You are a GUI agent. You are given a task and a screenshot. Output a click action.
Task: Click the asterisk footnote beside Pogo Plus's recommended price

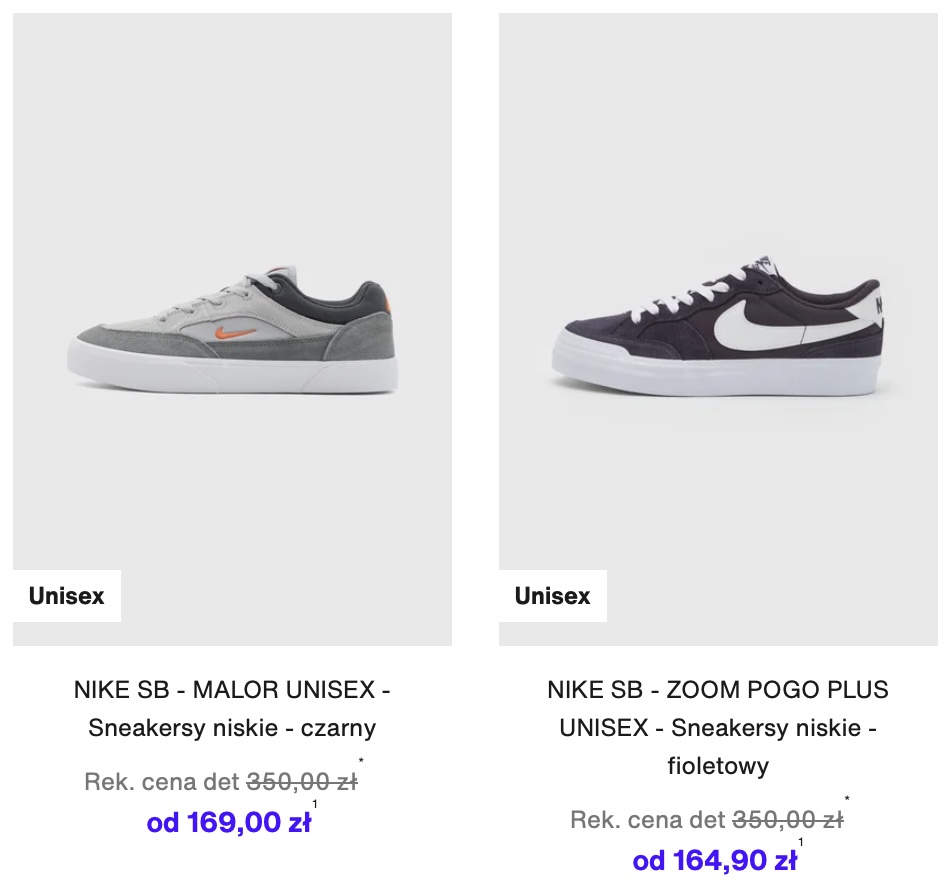[847, 799]
